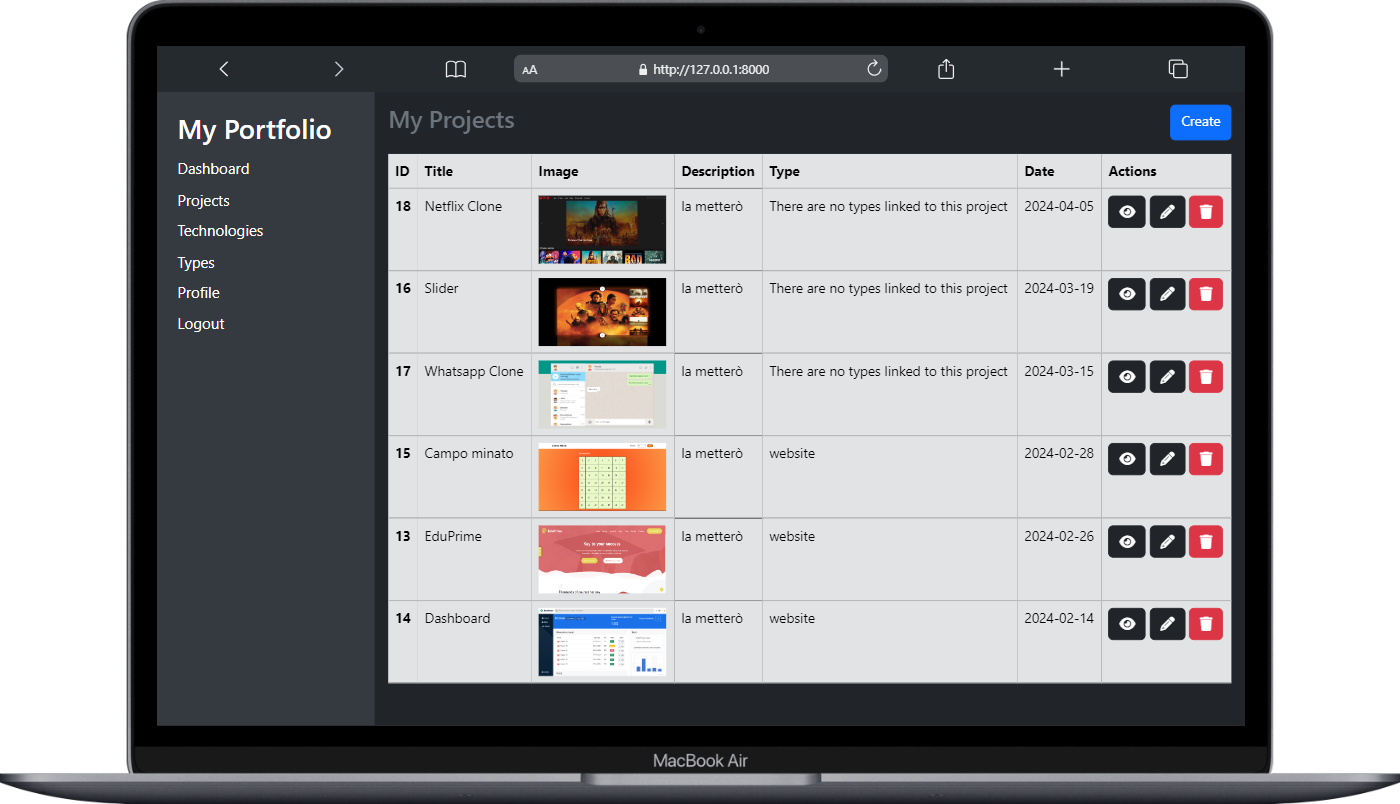
Task: Select Logout in the sidebar
Action: coord(201,324)
